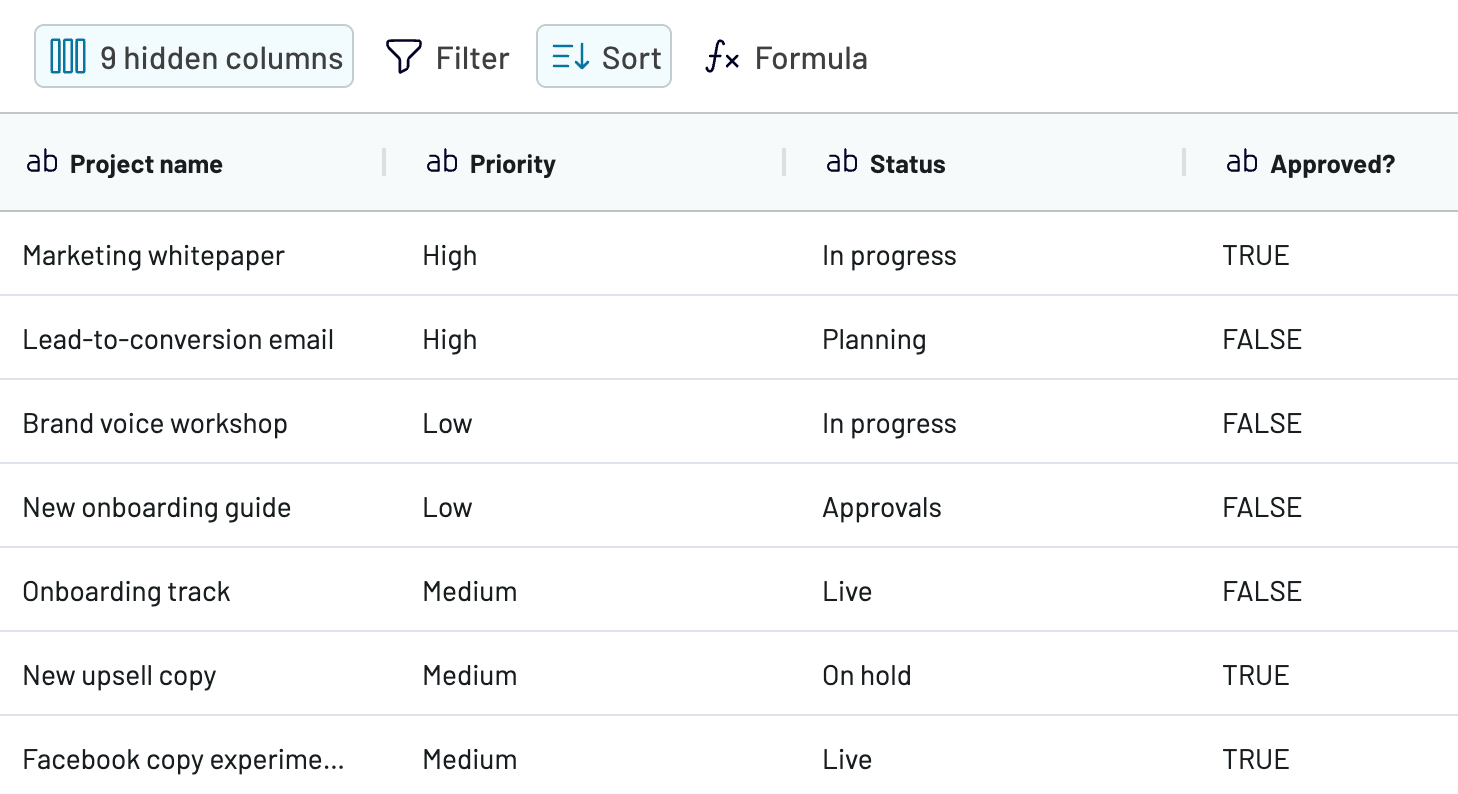Click High priority for Lead-to-conversion email

450,340
